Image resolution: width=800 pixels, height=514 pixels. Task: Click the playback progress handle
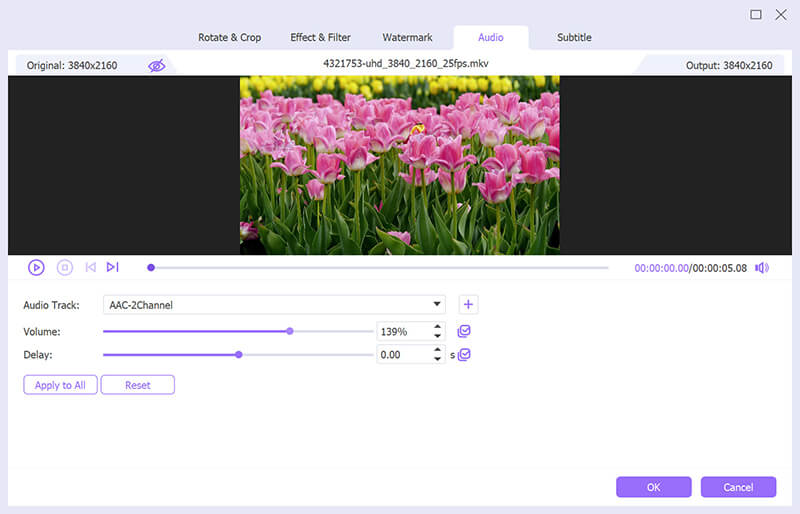click(151, 267)
